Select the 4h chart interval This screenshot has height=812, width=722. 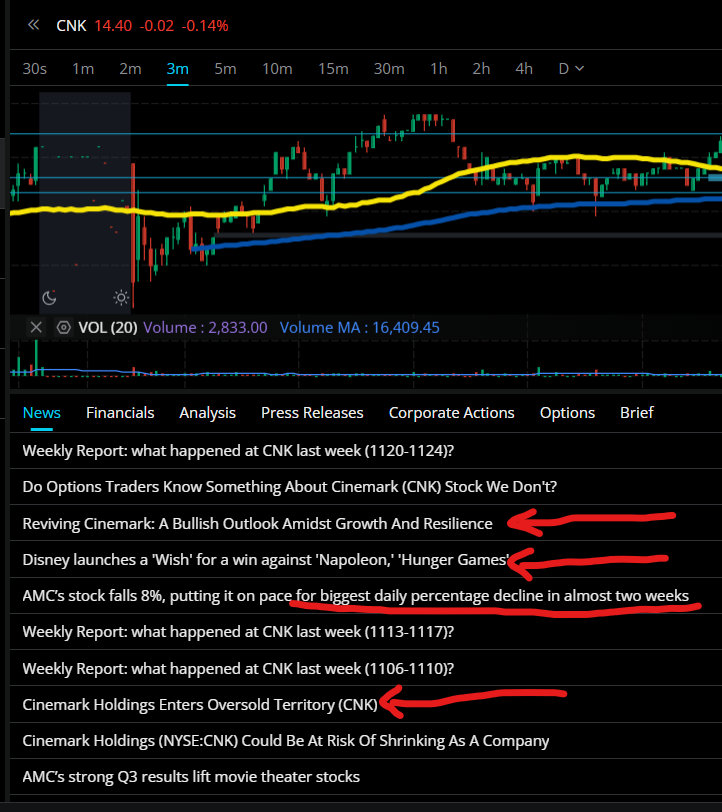pyautogui.click(x=524, y=68)
